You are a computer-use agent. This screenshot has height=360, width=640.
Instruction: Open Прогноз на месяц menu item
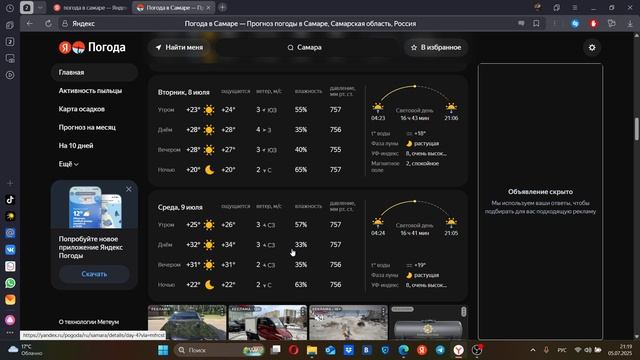[x=87, y=127]
